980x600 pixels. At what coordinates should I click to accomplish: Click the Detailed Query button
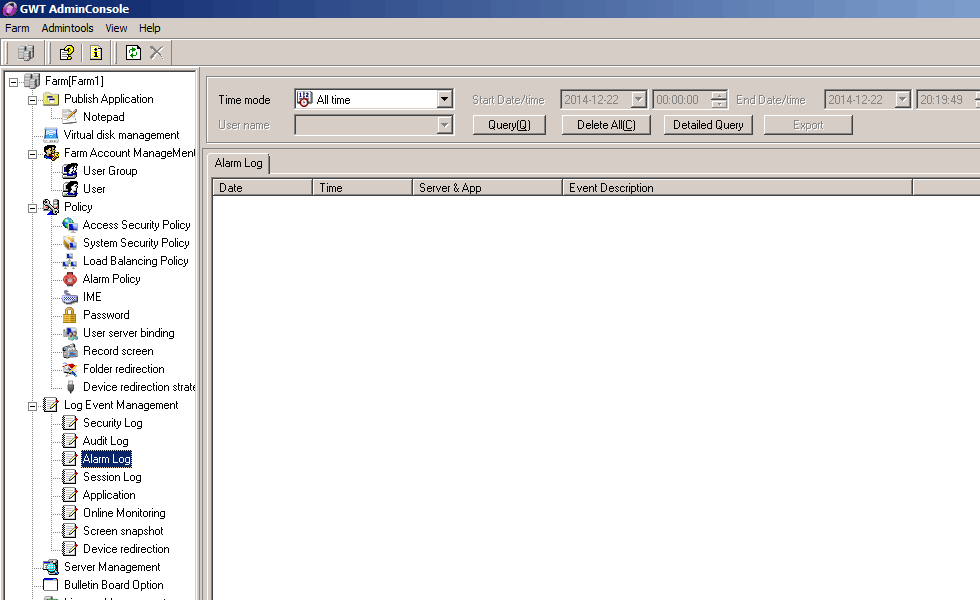pos(707,125)
